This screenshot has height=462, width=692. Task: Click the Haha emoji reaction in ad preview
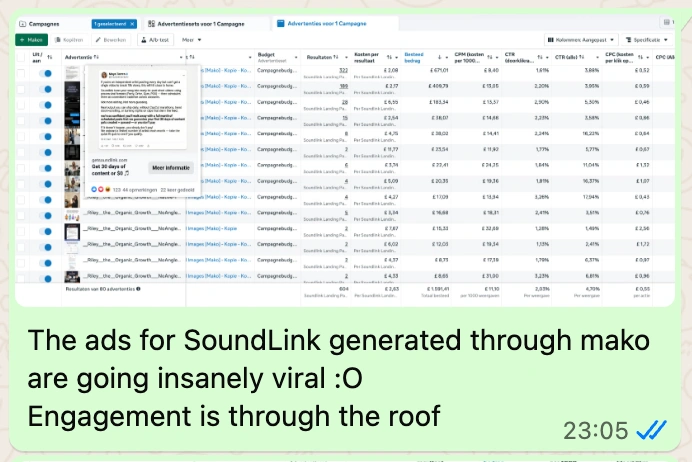pyautogui.click(x=107, y=189)
